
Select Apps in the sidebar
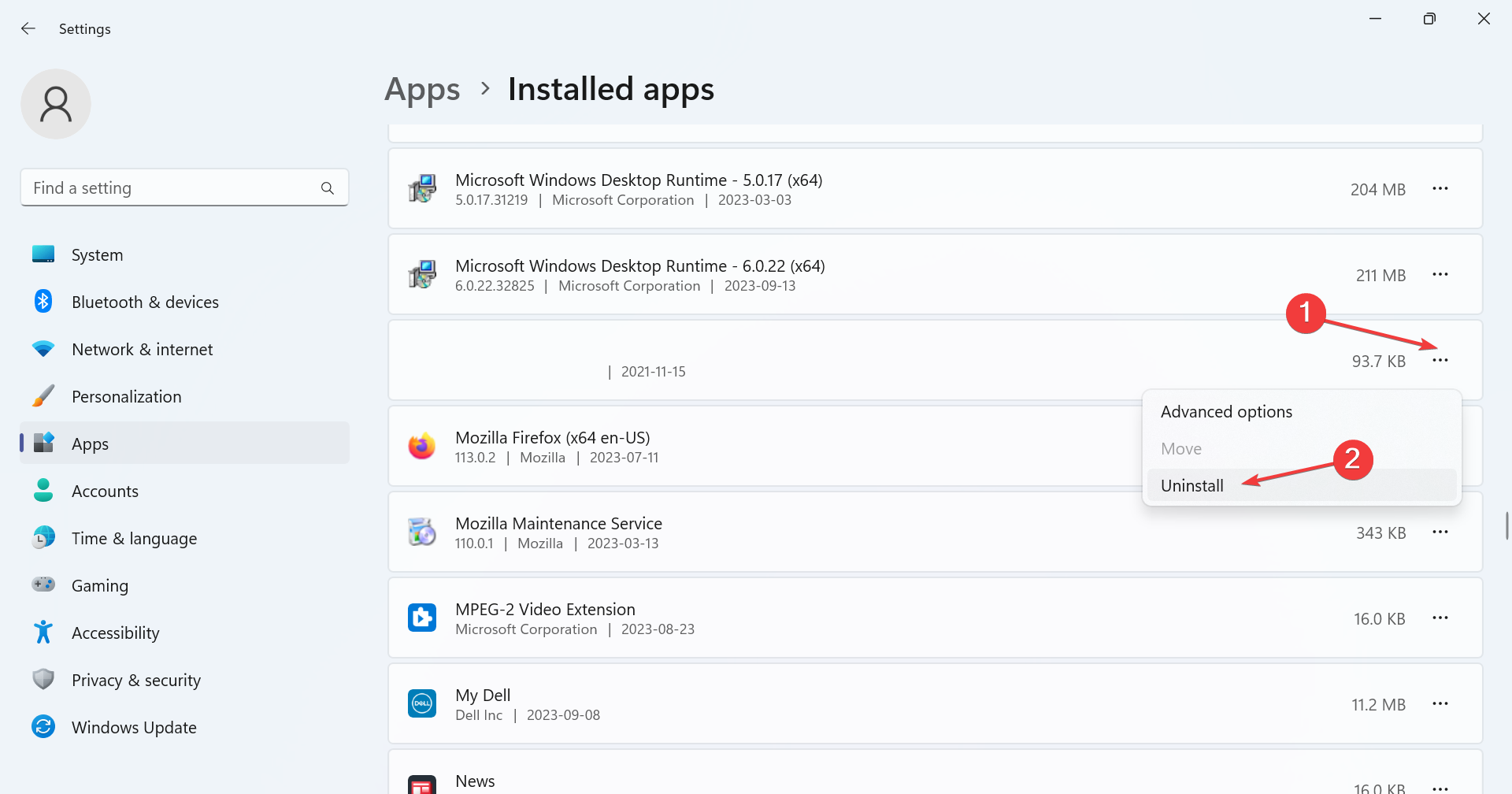184,443
